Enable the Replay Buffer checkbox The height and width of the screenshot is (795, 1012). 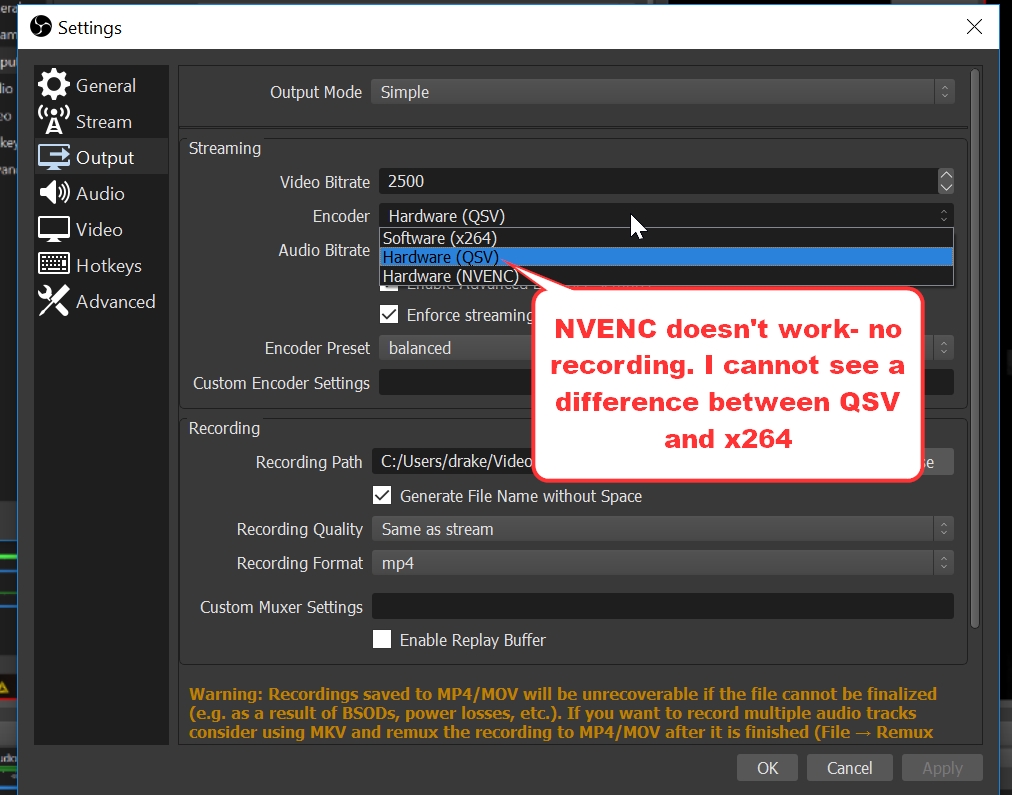[382, 639]
